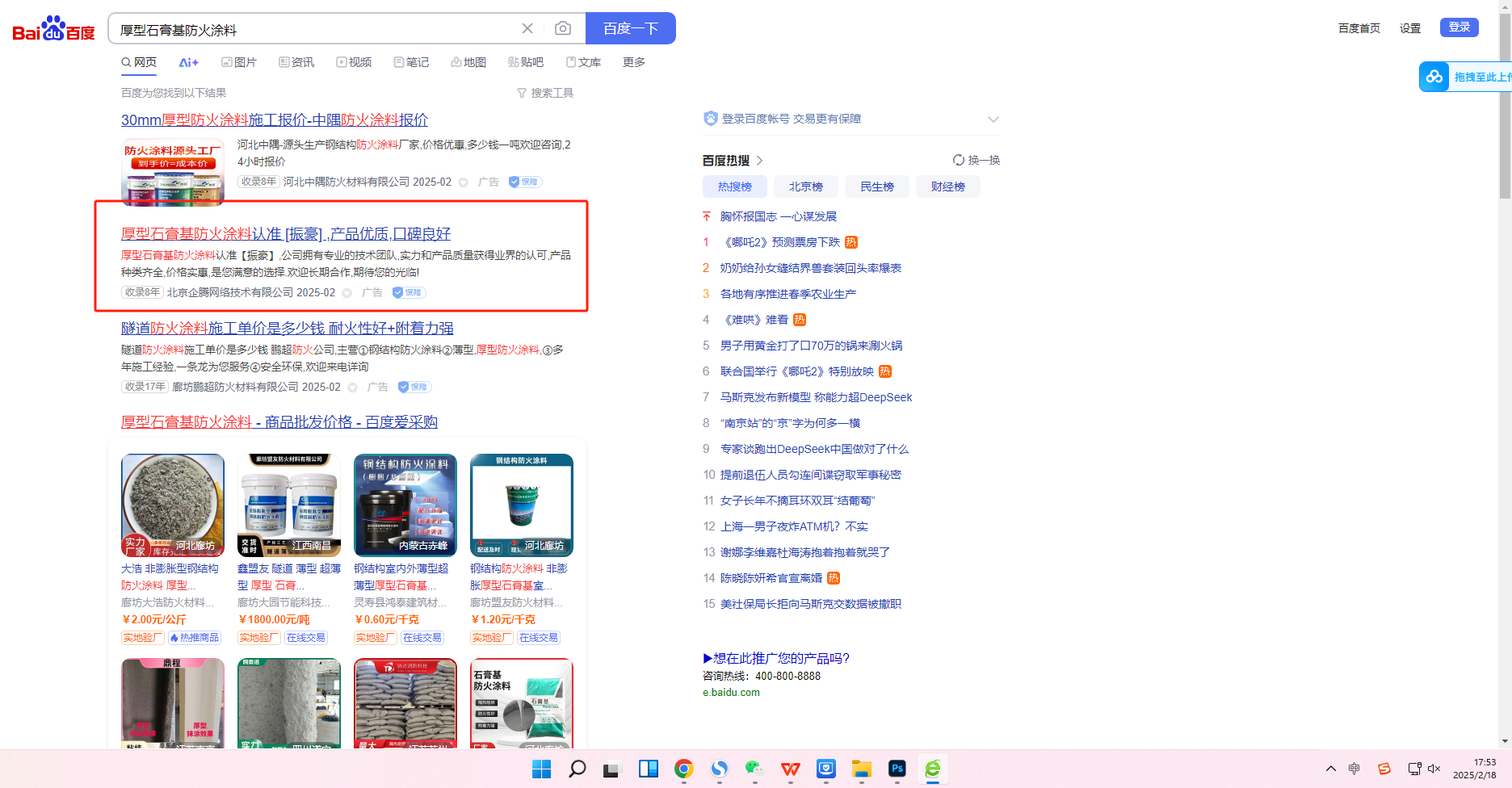Viewport: 1512px width, 788px height.
Task: Open Google Chrome from taskbar
Action: [684, 769]
